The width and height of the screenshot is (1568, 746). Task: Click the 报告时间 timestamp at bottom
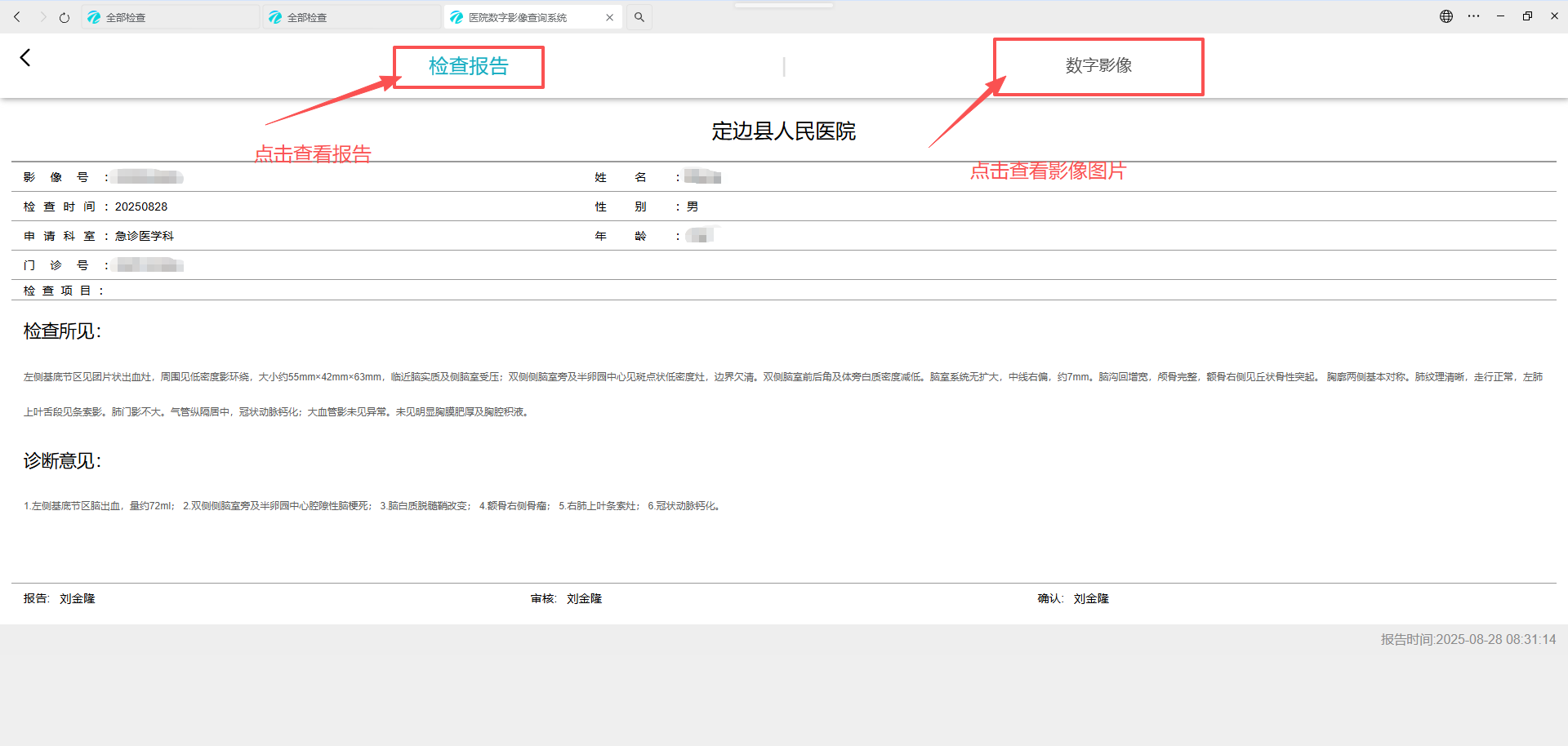click(1468, 639)
